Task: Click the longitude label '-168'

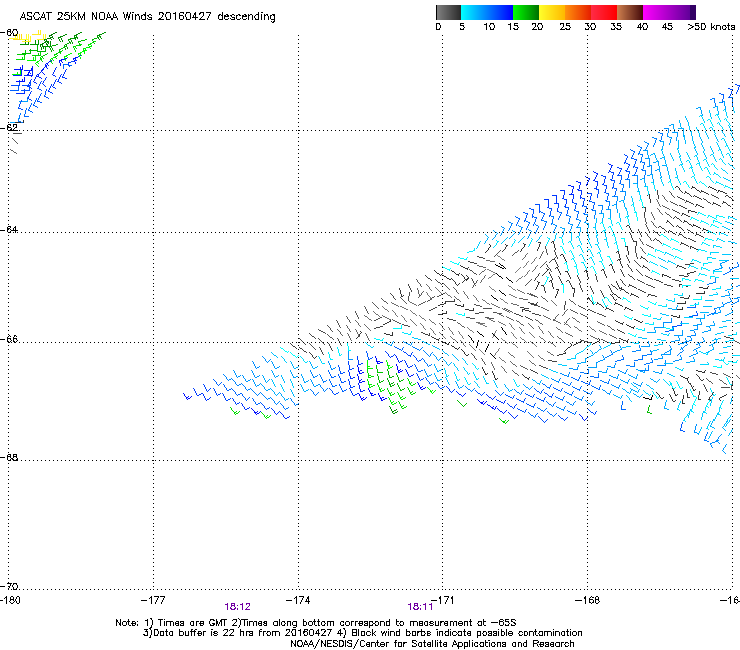Action: pos(588,600)
